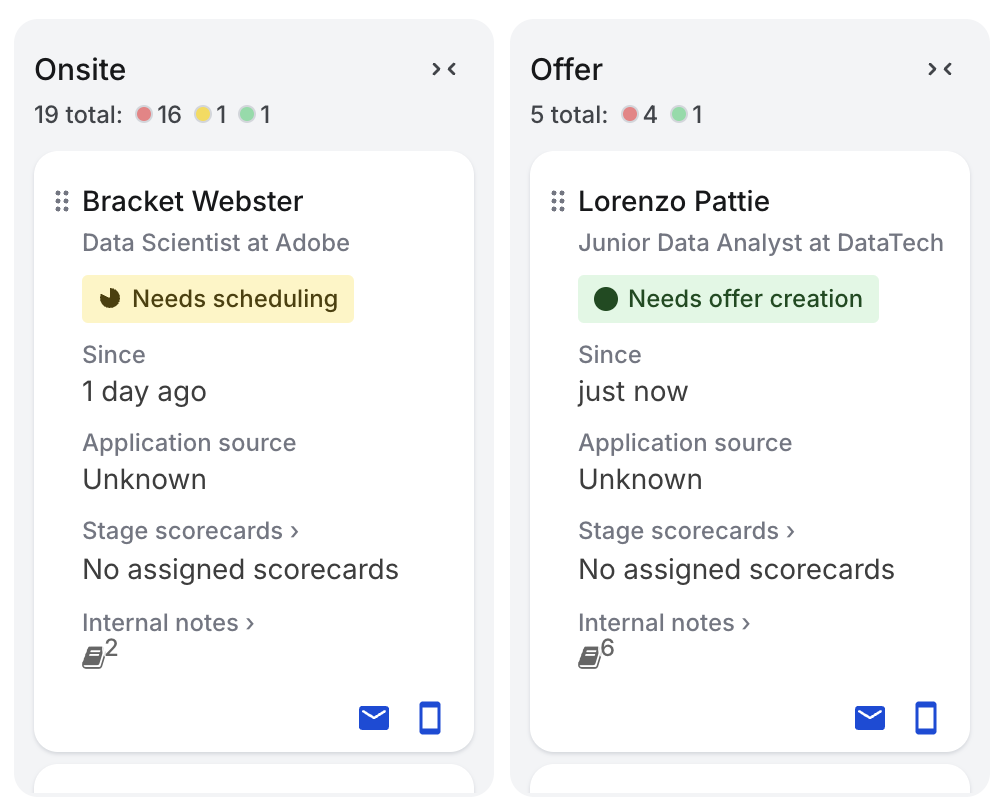Expand Stage scorecards on Lorenzo Pattie card
Viewport: 1004px width, 804px height.
(x=686, y=531)
